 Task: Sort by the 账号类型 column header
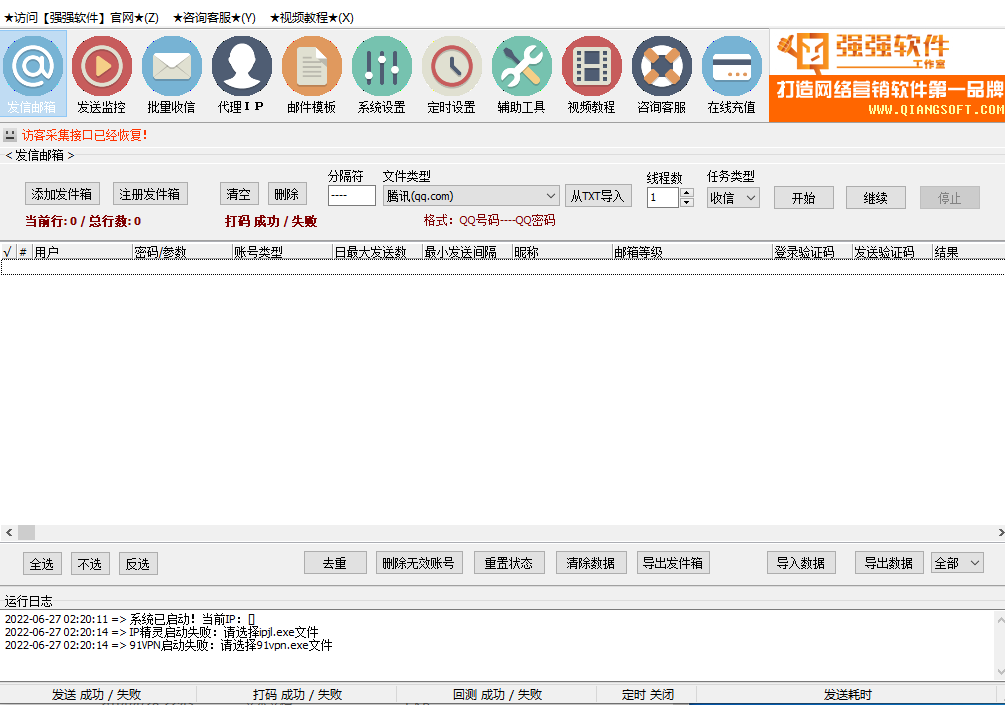click(x=282, y=252)
